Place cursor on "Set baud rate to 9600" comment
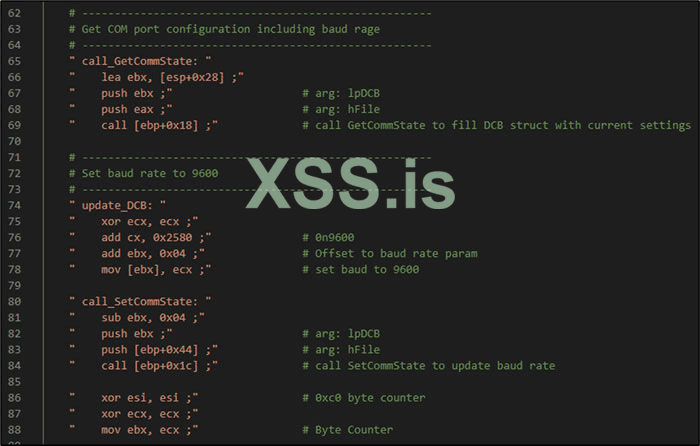This screenshot has height=446, width=700. 150,173
